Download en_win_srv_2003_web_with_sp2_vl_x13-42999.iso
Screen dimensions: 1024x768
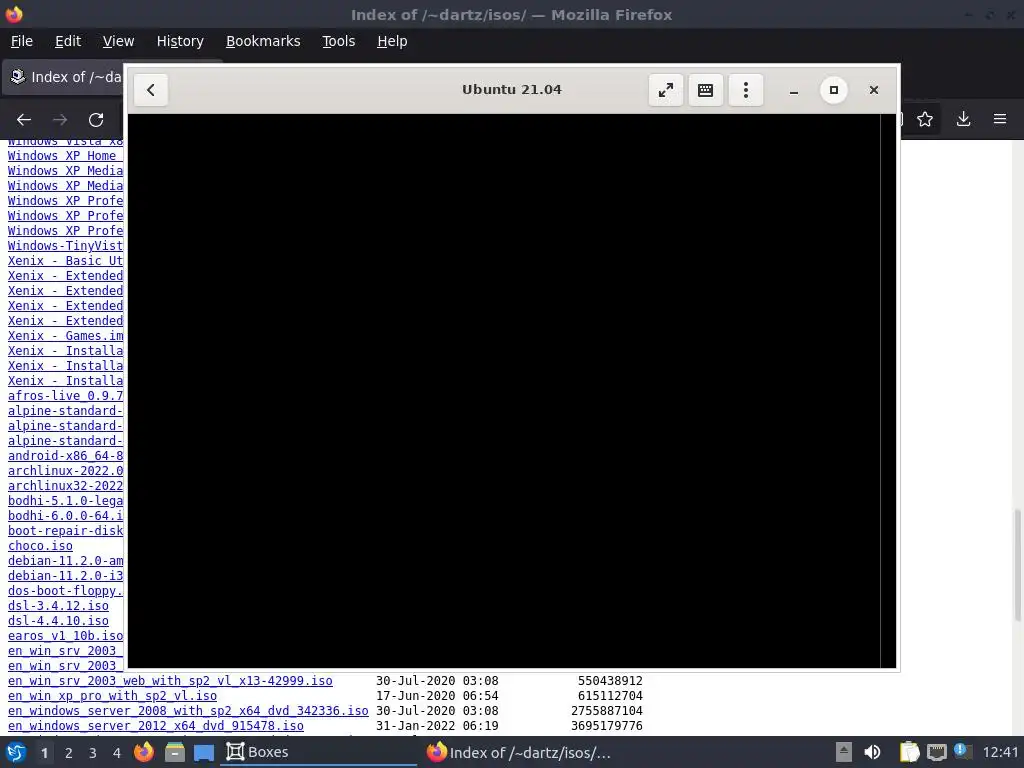point(170,681)
